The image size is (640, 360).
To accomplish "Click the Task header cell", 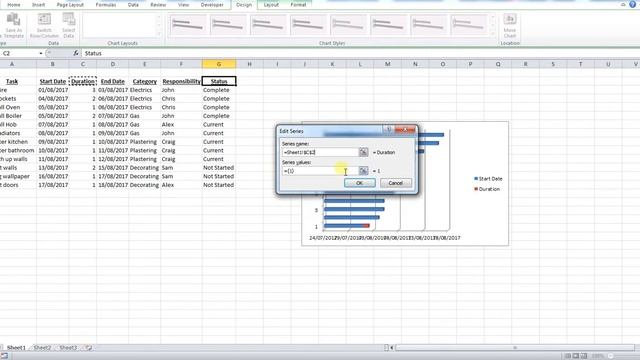I will click(12, 81).
